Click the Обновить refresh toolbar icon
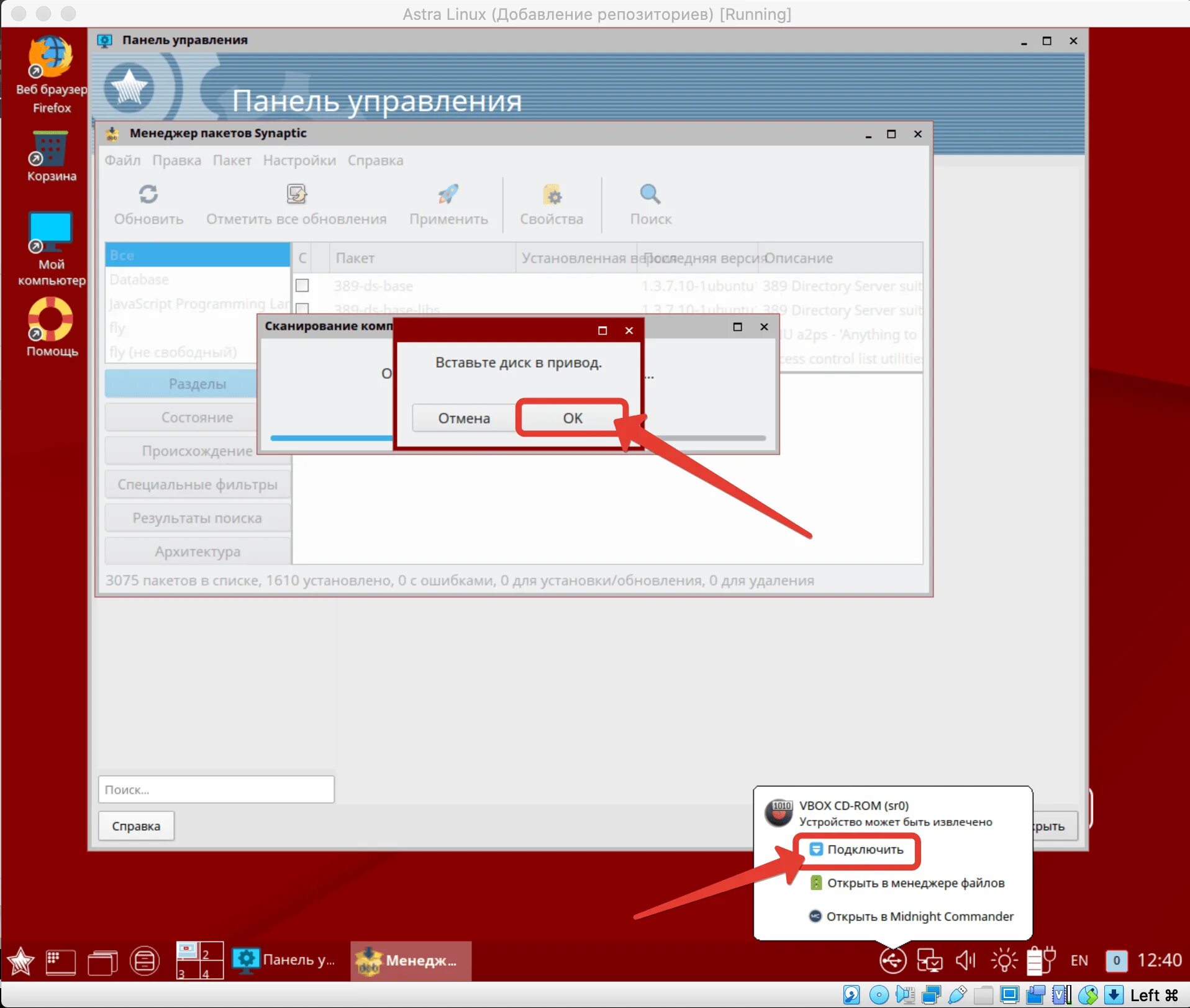This screenshot has width=1190, height=1008. pyautogui.click(x=148, y=194)
